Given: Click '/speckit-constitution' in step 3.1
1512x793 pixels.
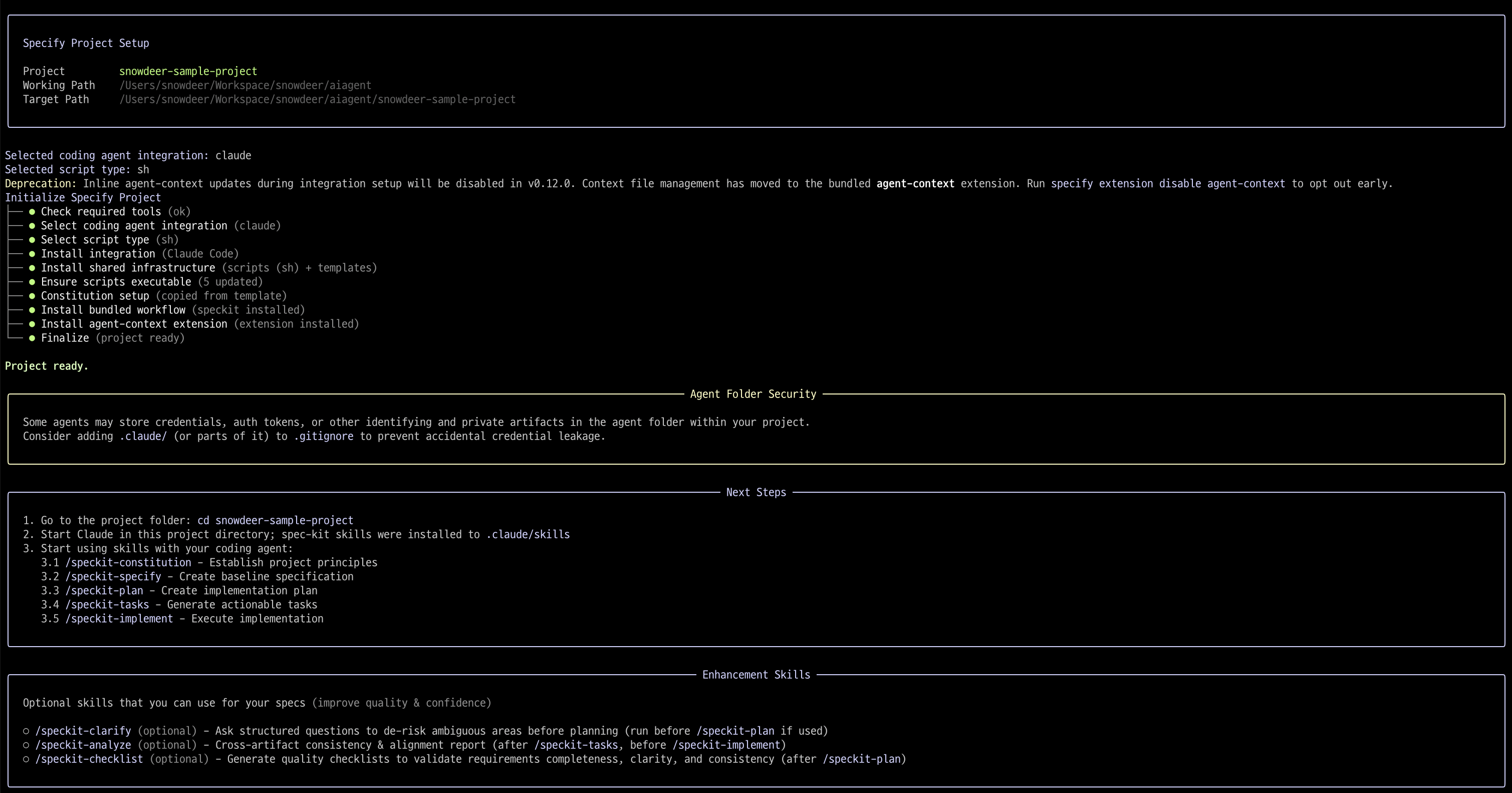Looking at the screenshot, I should tap(128, 563).
